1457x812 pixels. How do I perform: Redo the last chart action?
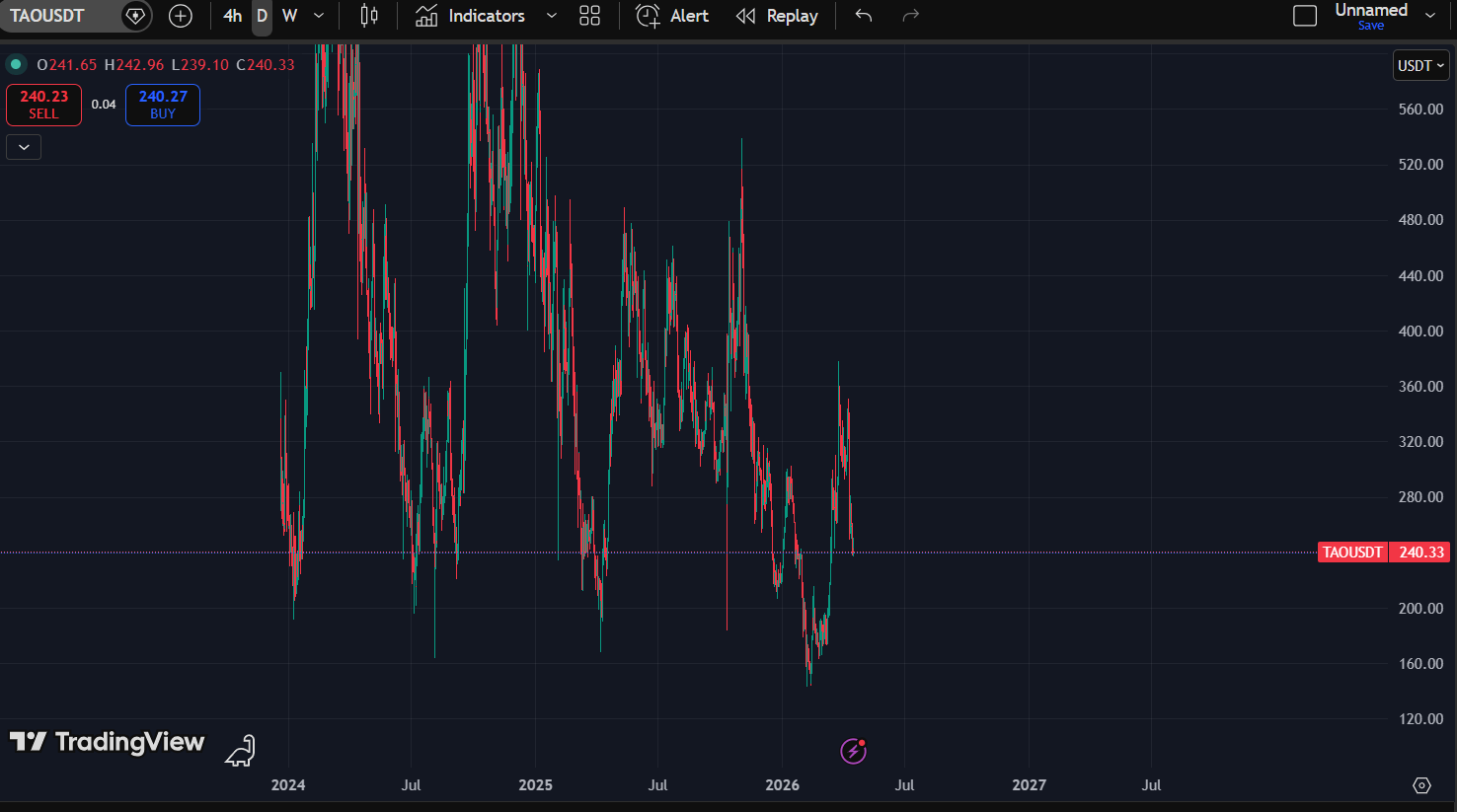911,16
